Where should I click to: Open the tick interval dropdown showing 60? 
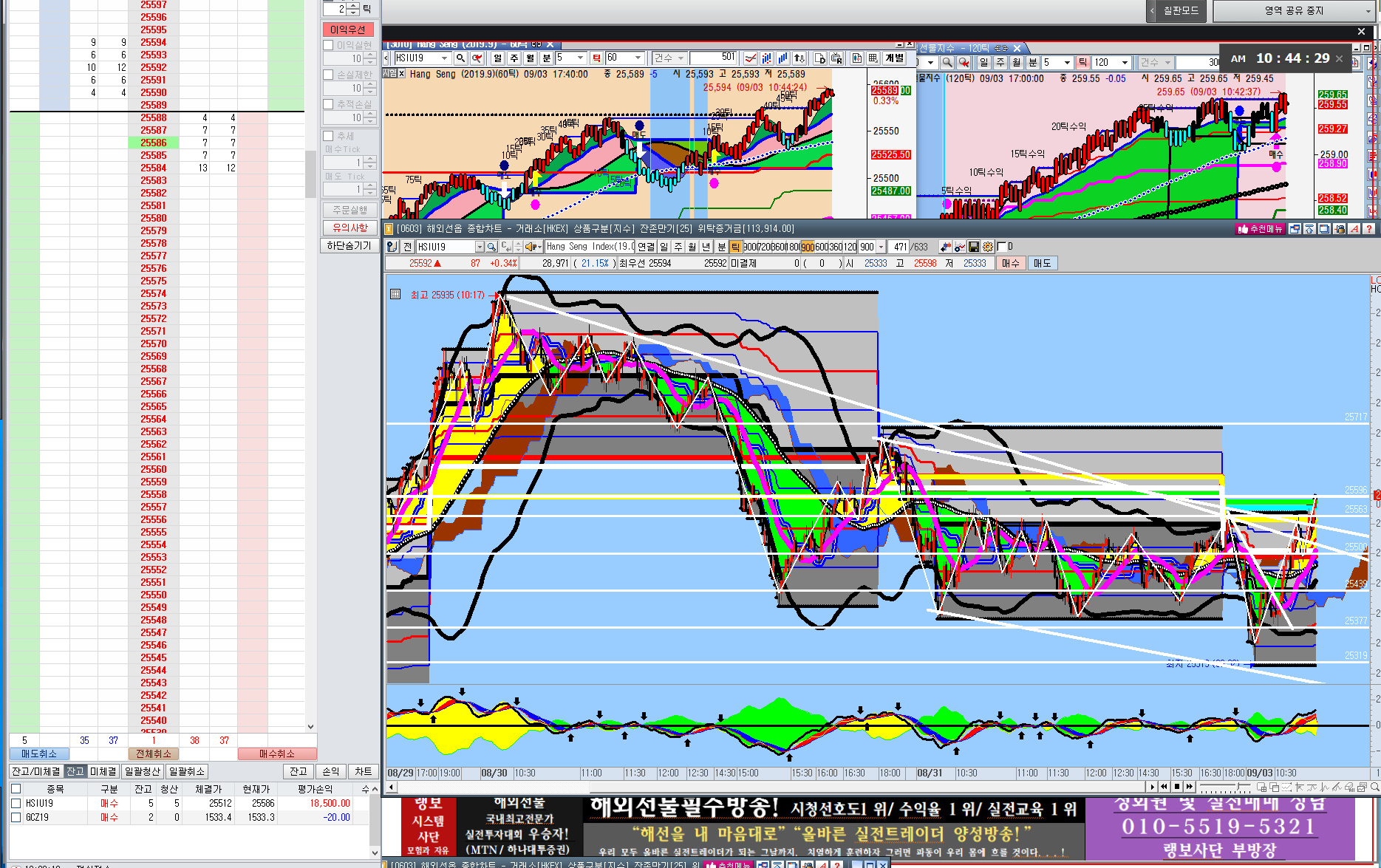coord(639,58)
